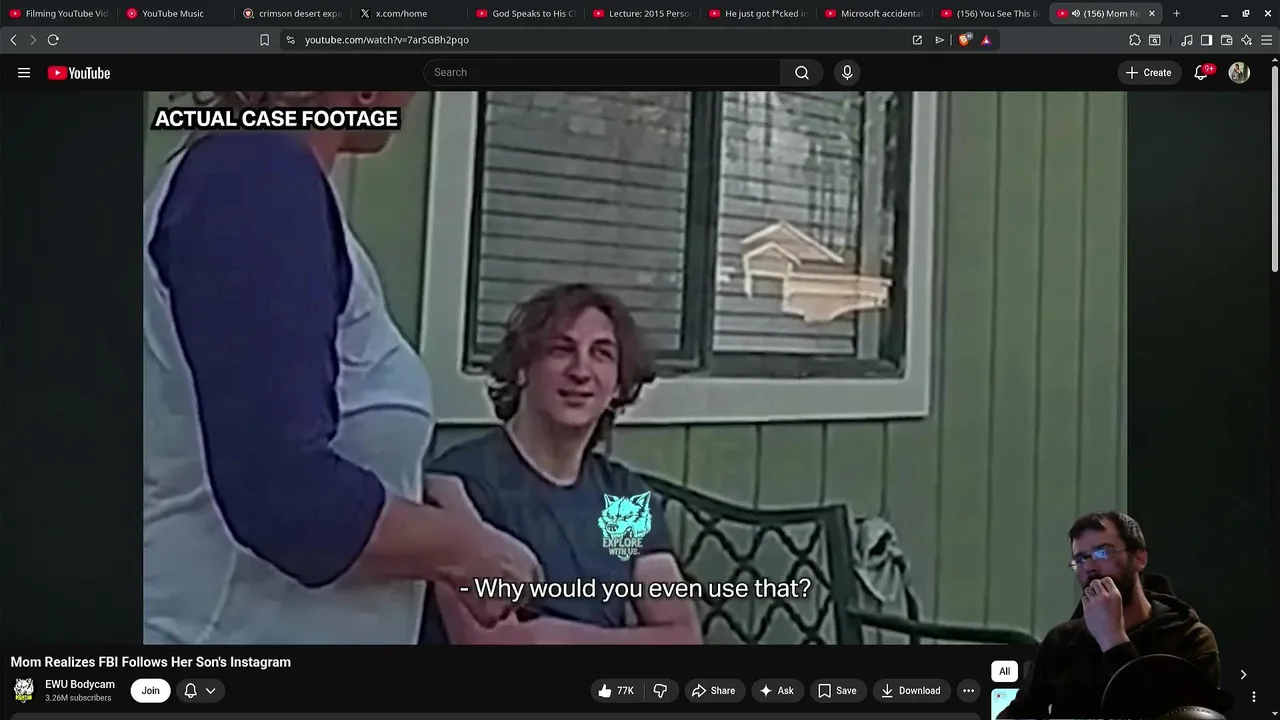The width and height of the screenshot is (1280, 720).
Task: Like the video with thumbs up
Action: (x=616, y=690)
